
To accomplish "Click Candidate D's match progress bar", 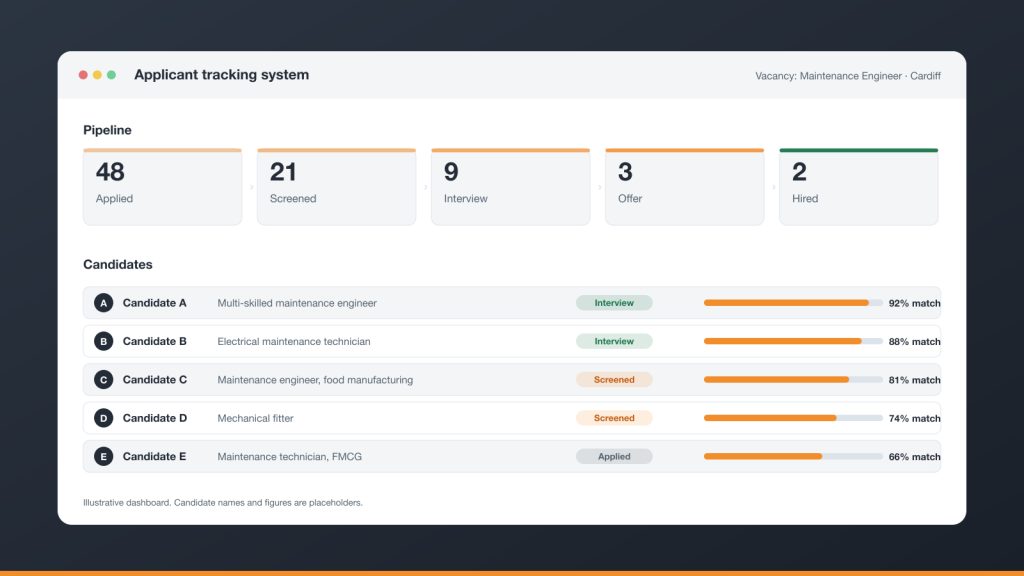I will (x=793, y=418).
